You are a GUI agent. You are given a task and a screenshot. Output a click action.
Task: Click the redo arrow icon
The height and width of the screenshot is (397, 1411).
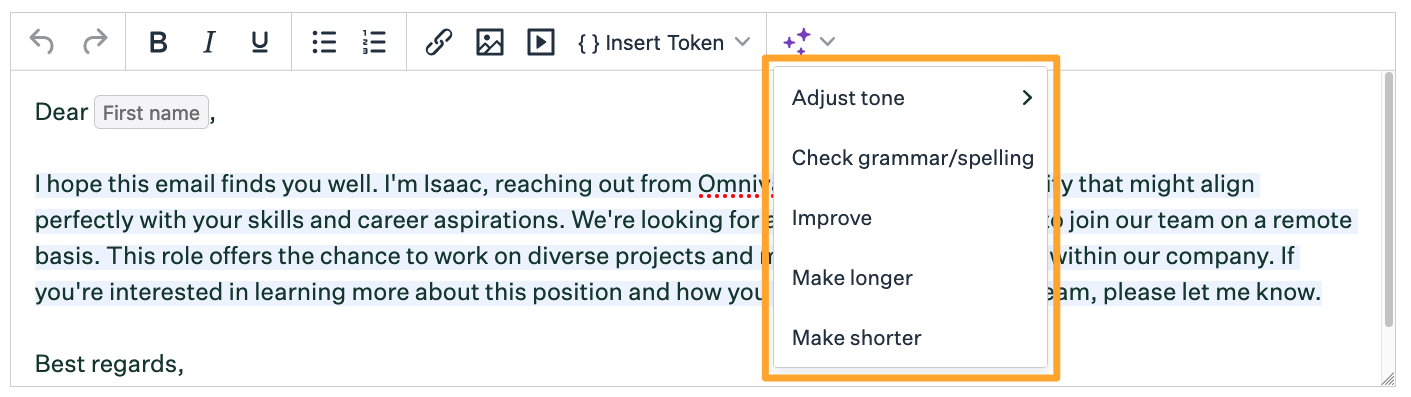point(95,42)
